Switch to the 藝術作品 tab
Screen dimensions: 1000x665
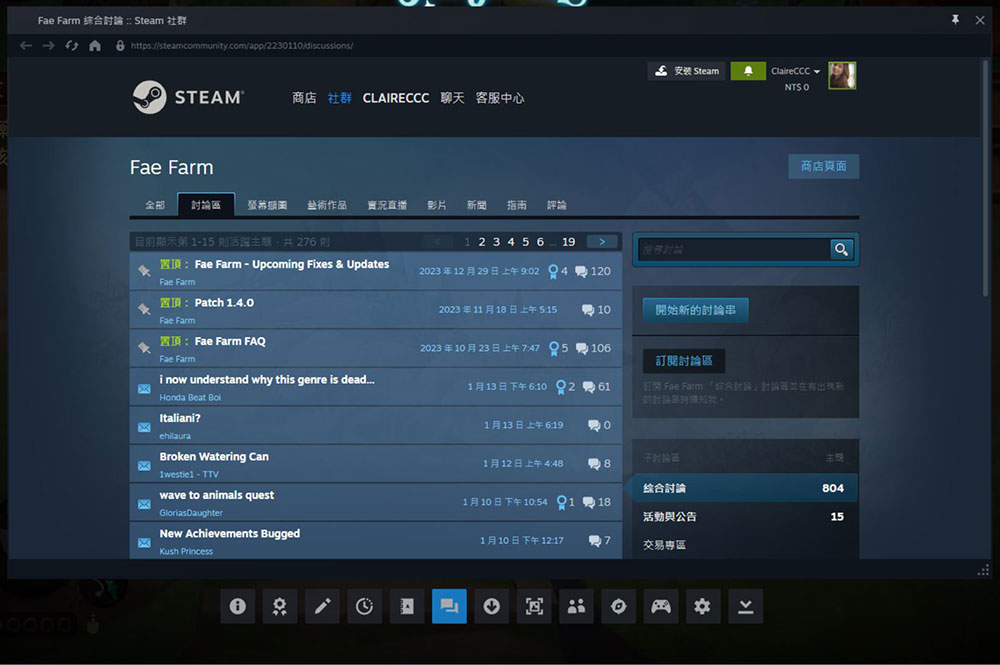click(x=327, y=205)
